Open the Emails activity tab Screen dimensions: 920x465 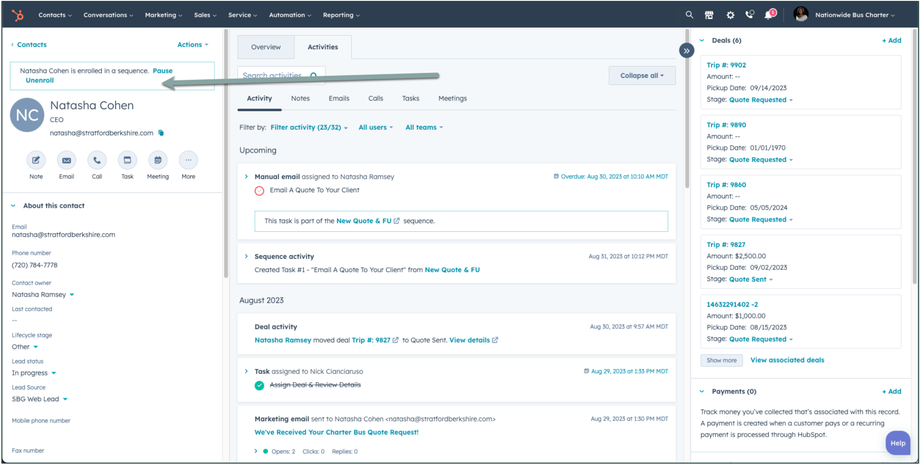(x=339, y=99)
